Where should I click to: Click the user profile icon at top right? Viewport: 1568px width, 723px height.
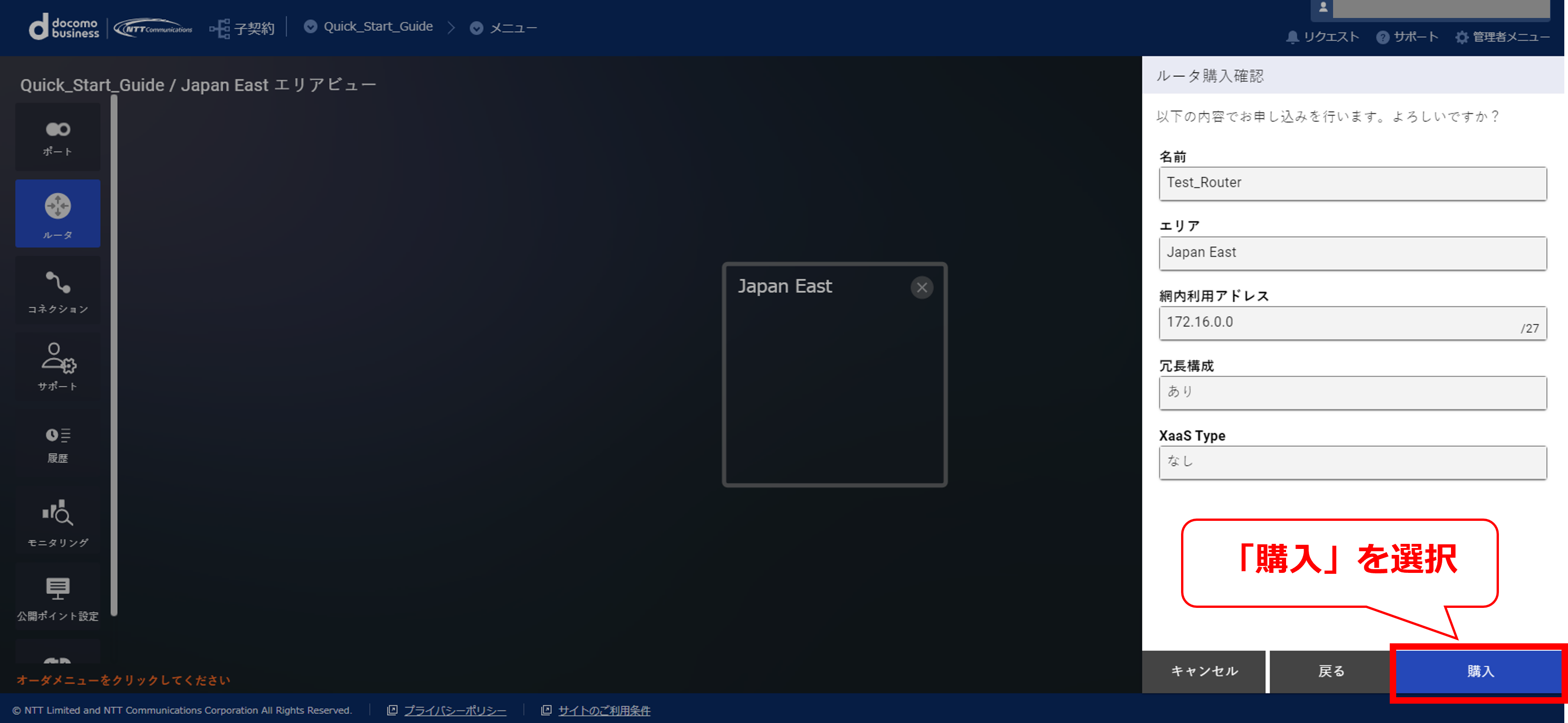tap(1322, 7)
